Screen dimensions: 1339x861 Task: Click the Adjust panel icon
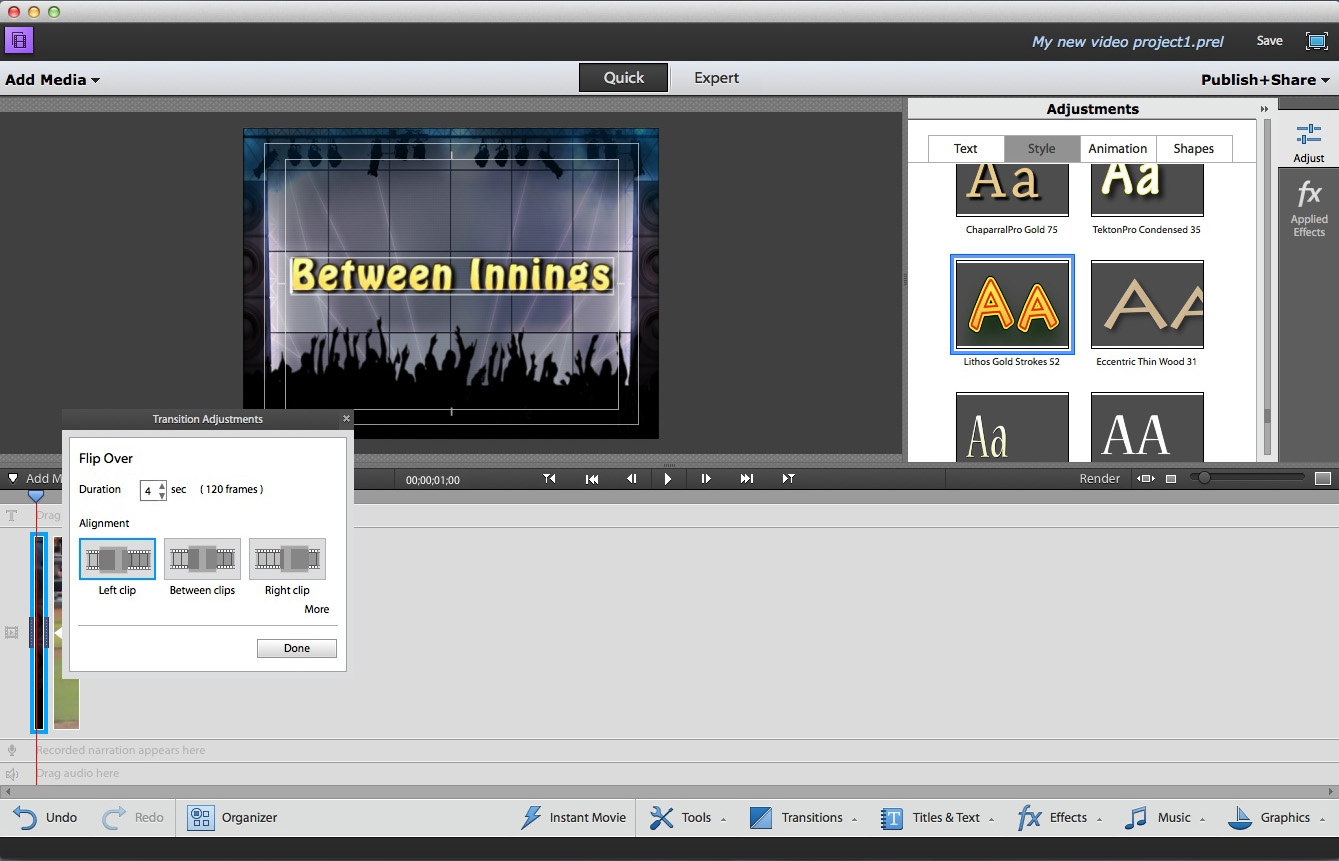[1308, 134]
